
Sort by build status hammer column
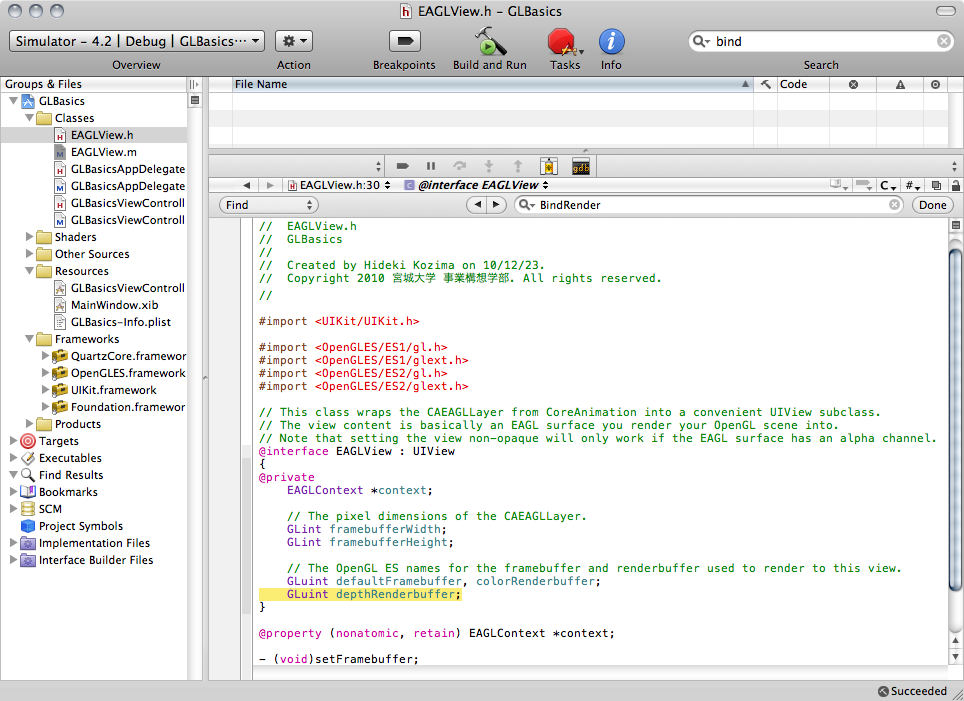765,84
